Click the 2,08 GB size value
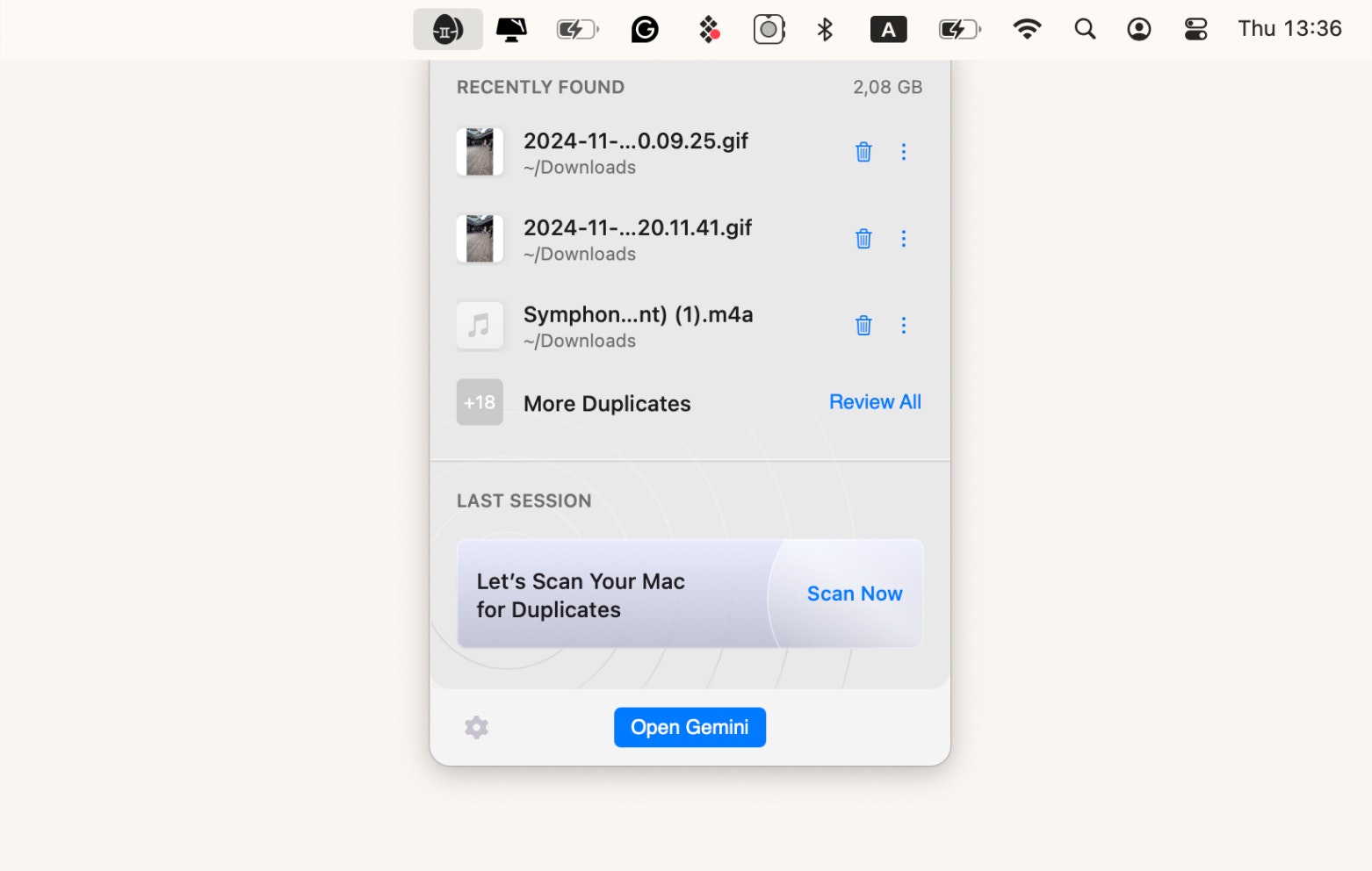This screenshot has height=871, width=1372. 887,87
